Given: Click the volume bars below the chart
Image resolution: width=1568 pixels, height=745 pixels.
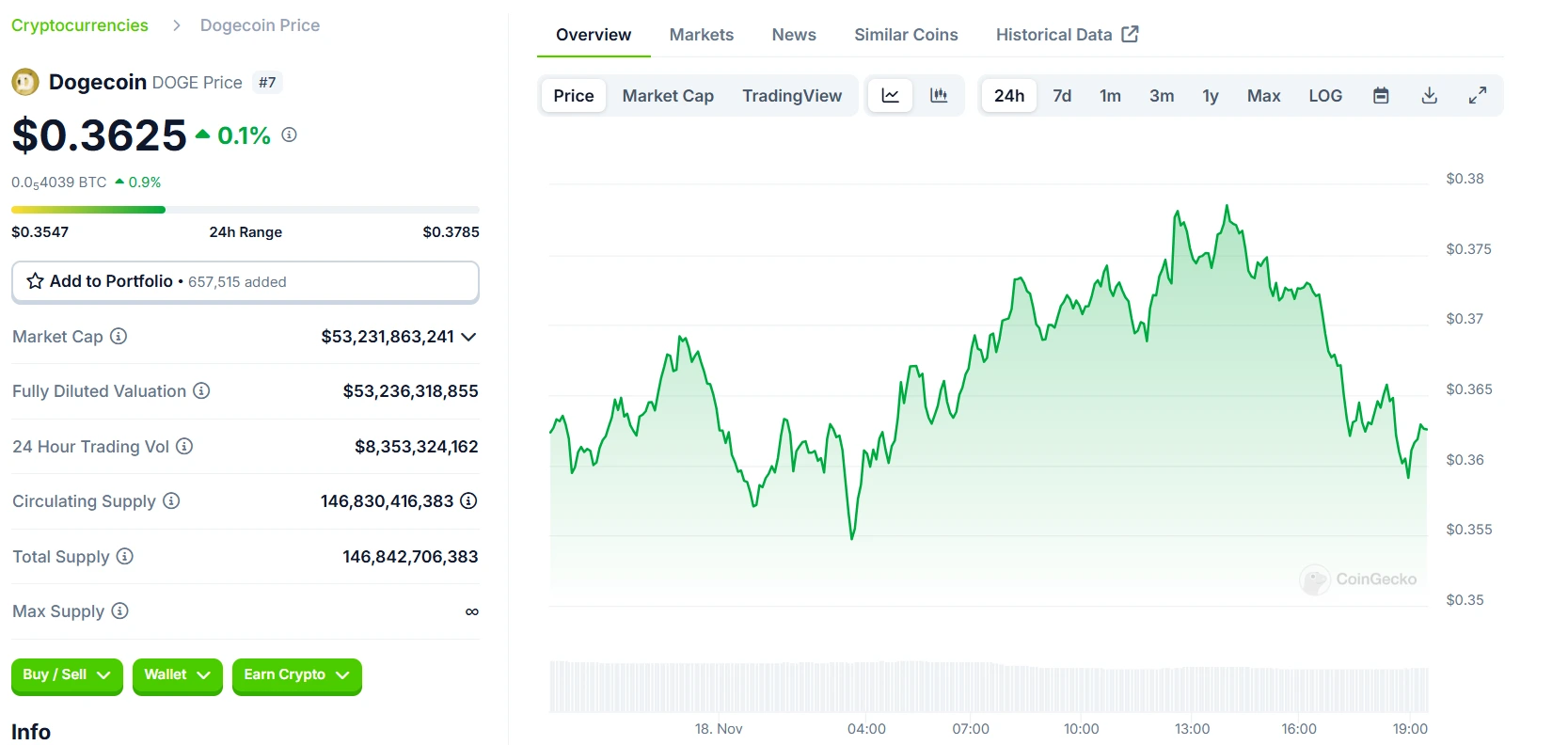Looking at the screenshot, I should point(989,687).
